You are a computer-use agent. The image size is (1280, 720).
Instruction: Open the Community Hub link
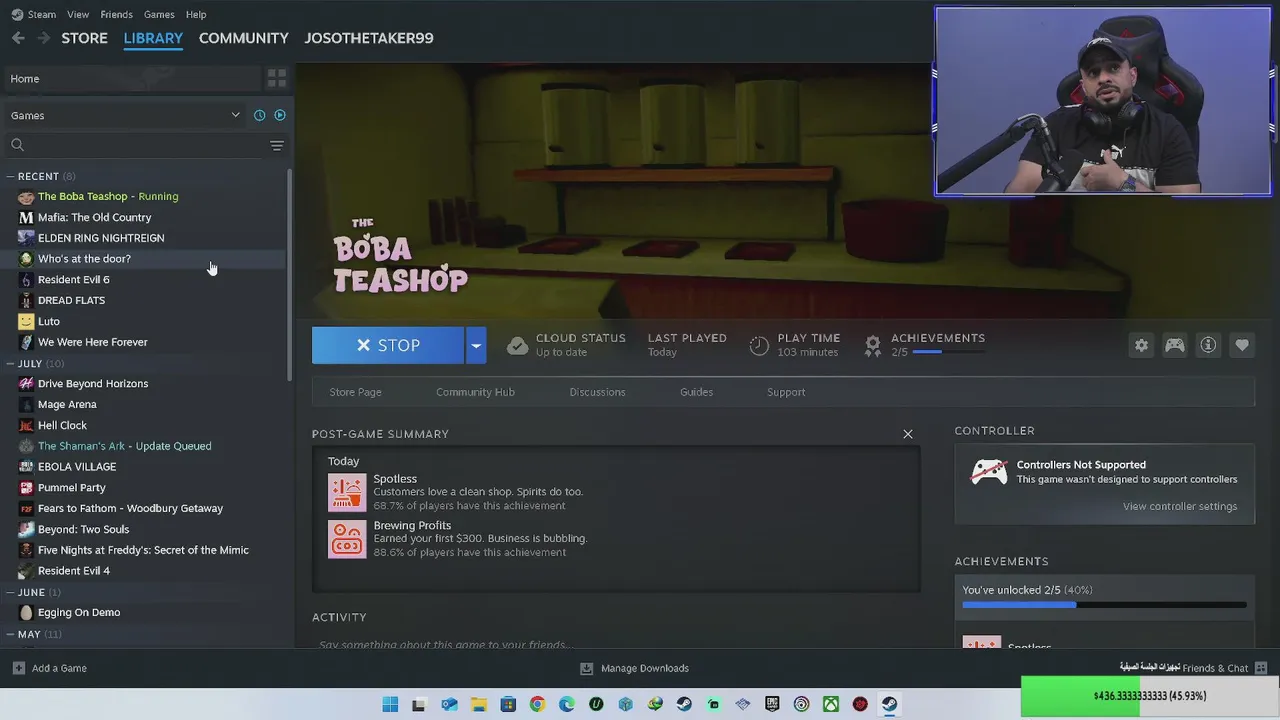[475, 392]
